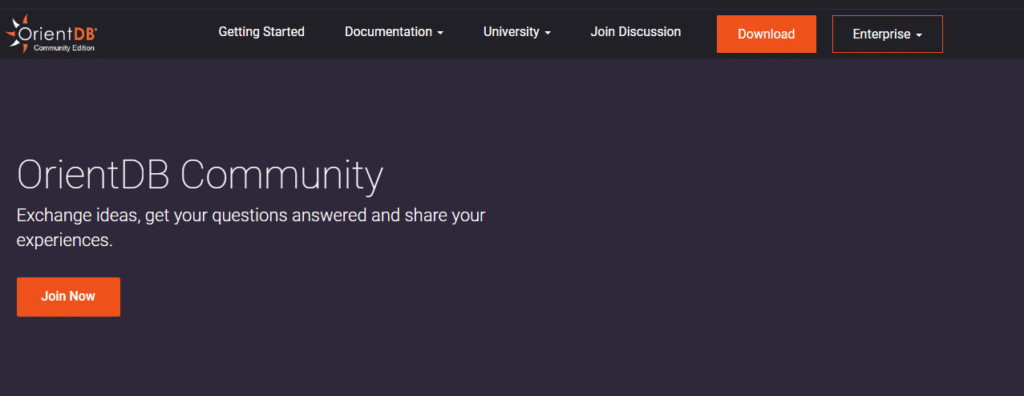Click the orange Download button
This screenshot has width=1024, height=396.
click(766, 34)
